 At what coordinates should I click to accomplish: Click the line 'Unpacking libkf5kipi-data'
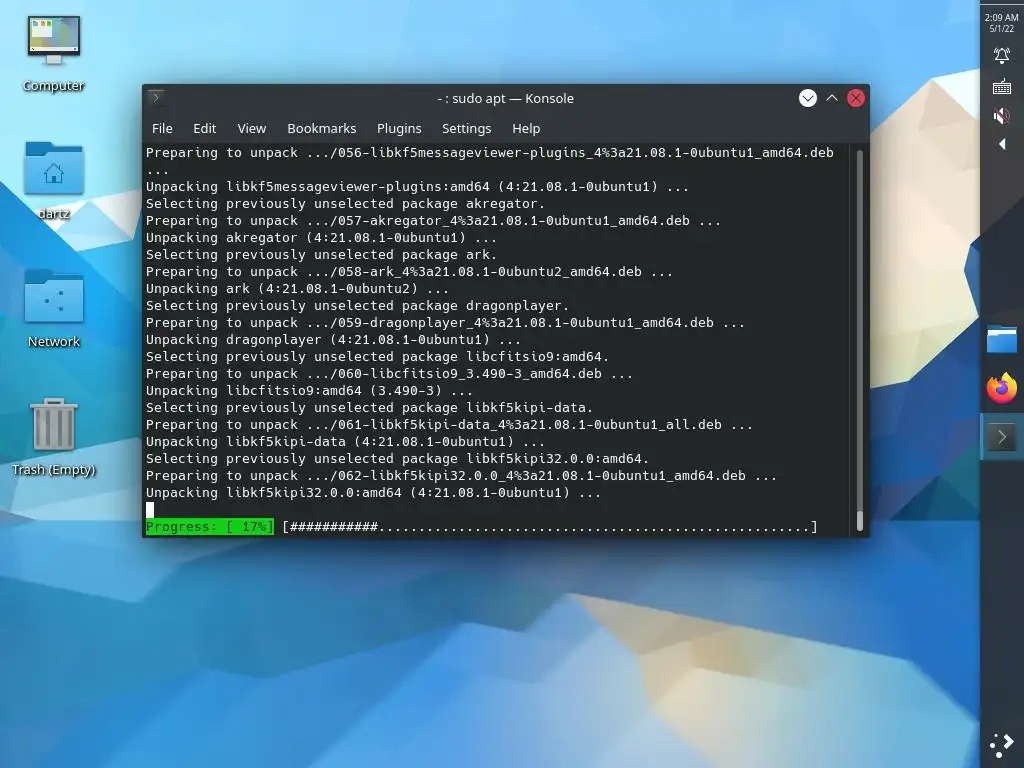[x=345, y=441]
